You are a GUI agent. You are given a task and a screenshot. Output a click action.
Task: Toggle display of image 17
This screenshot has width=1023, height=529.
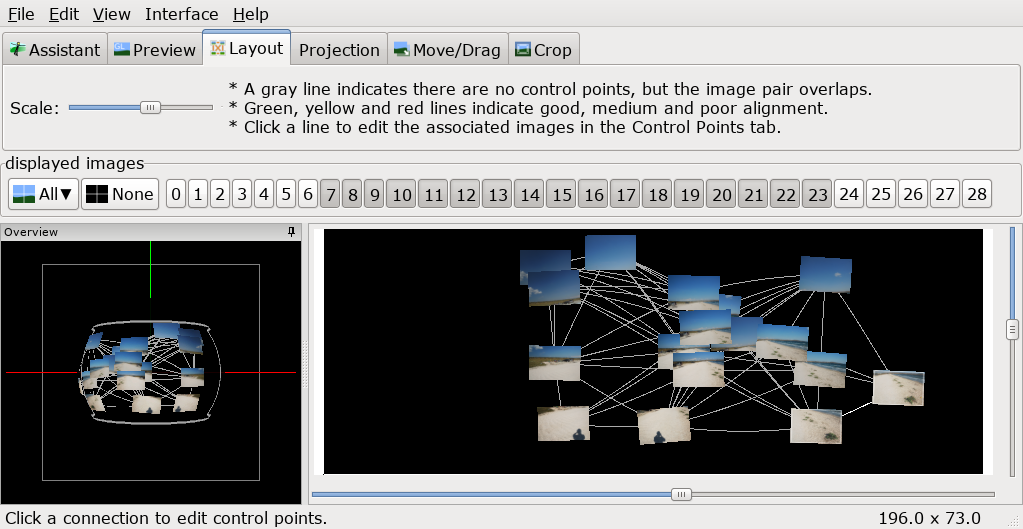(x=625, y=194)
